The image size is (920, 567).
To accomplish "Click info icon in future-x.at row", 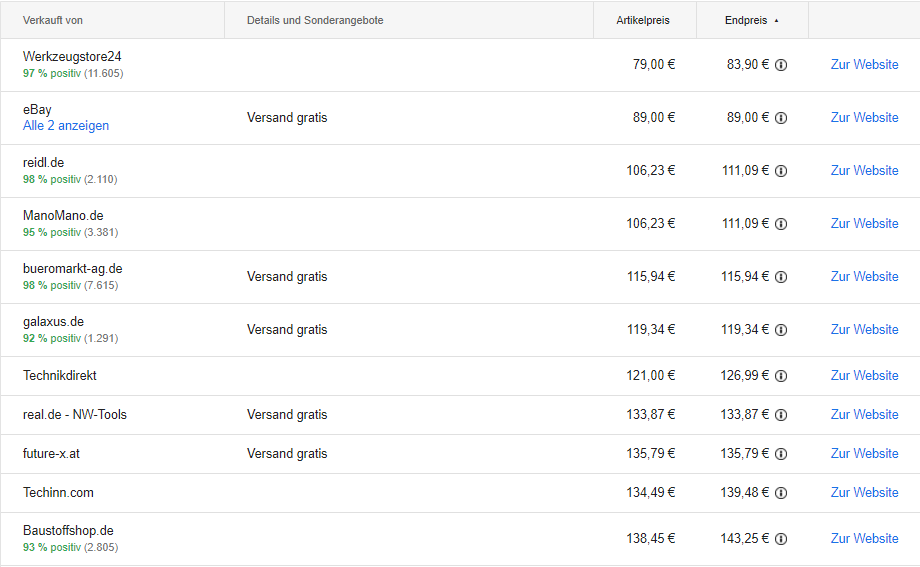I will (x=781, y=454).
